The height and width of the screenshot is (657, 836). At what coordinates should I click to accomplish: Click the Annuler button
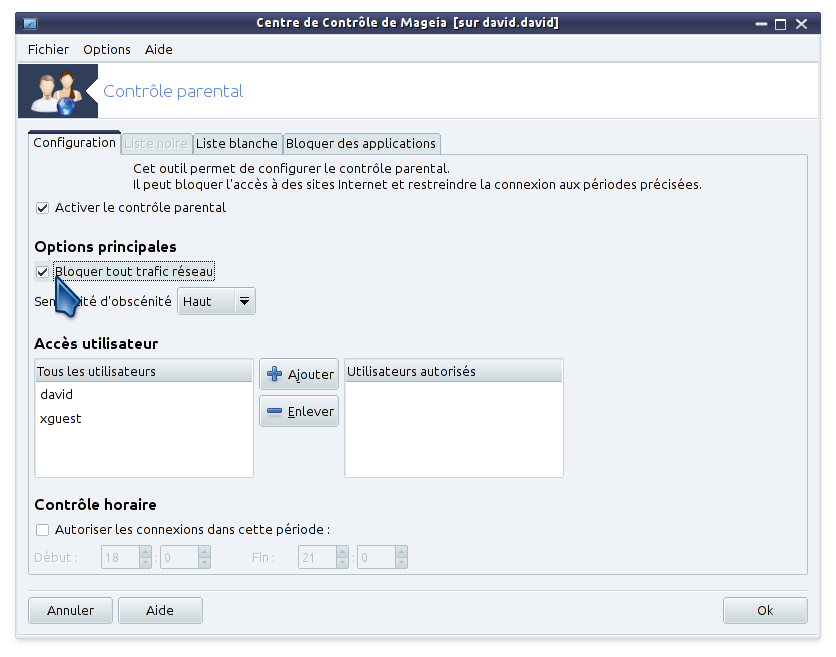click(70, 610)
